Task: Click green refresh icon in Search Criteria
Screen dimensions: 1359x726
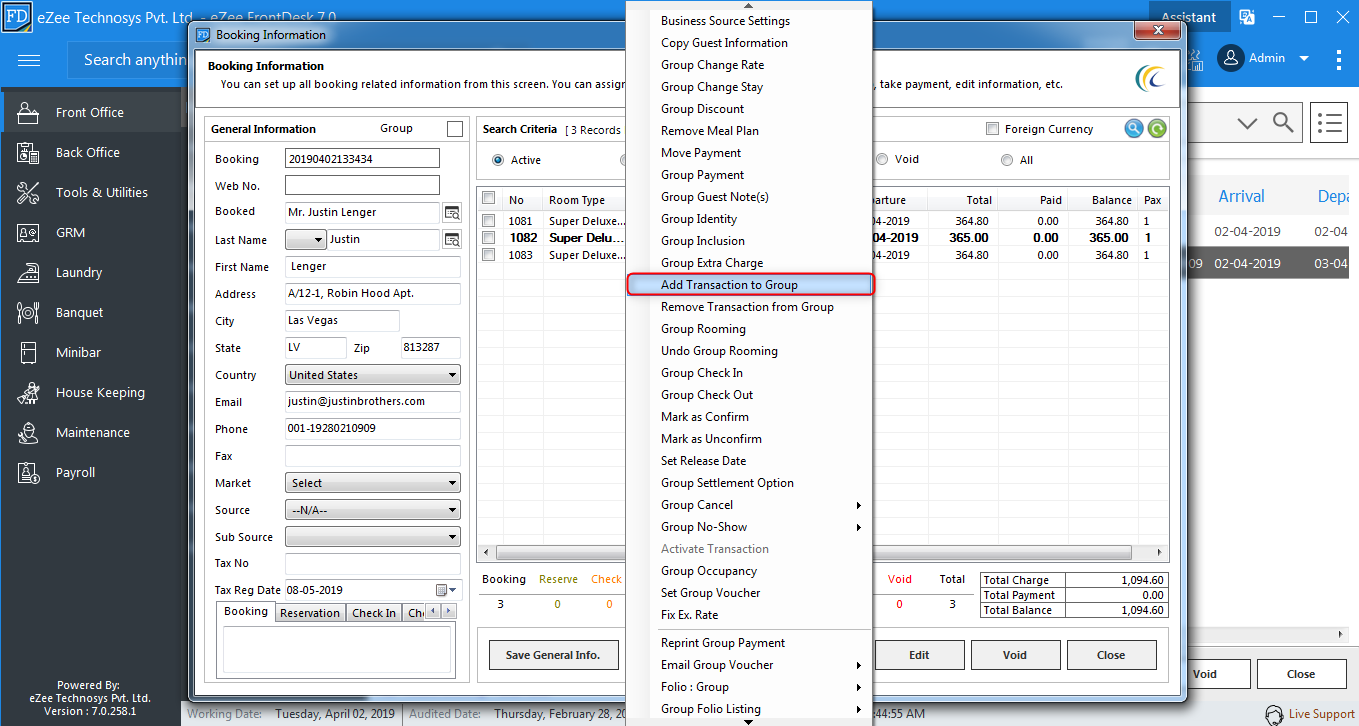Action: [1157, 128]
